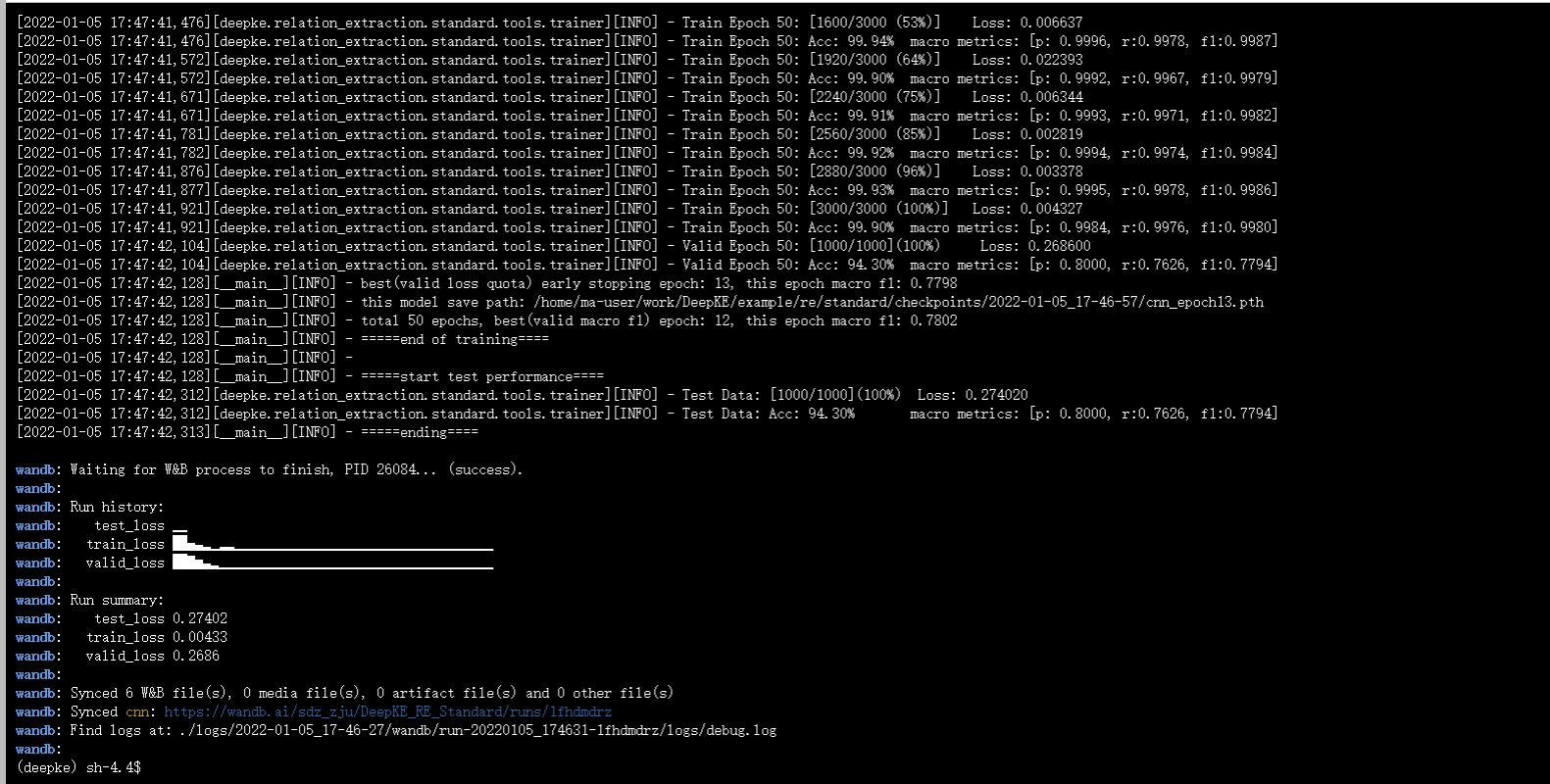
Task: Click the 'Train Epoch 50: Acc: 99.91%' line
Action: coord(647,116)
